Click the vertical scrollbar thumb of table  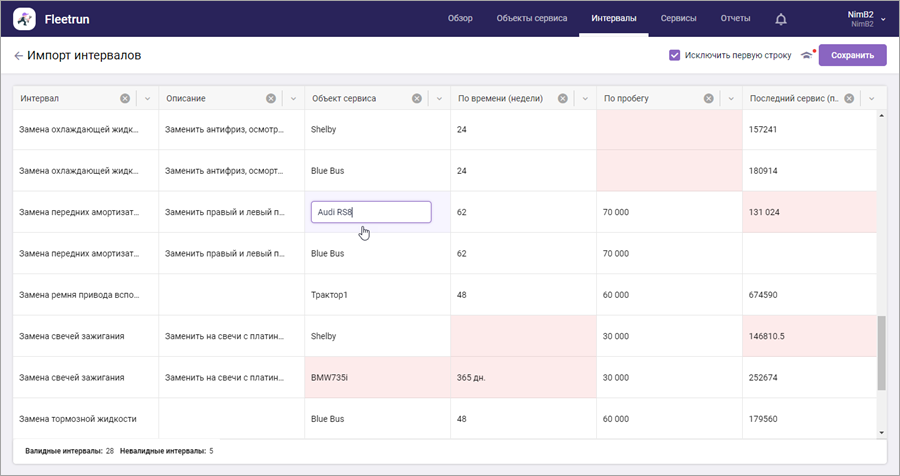[881, 354]
